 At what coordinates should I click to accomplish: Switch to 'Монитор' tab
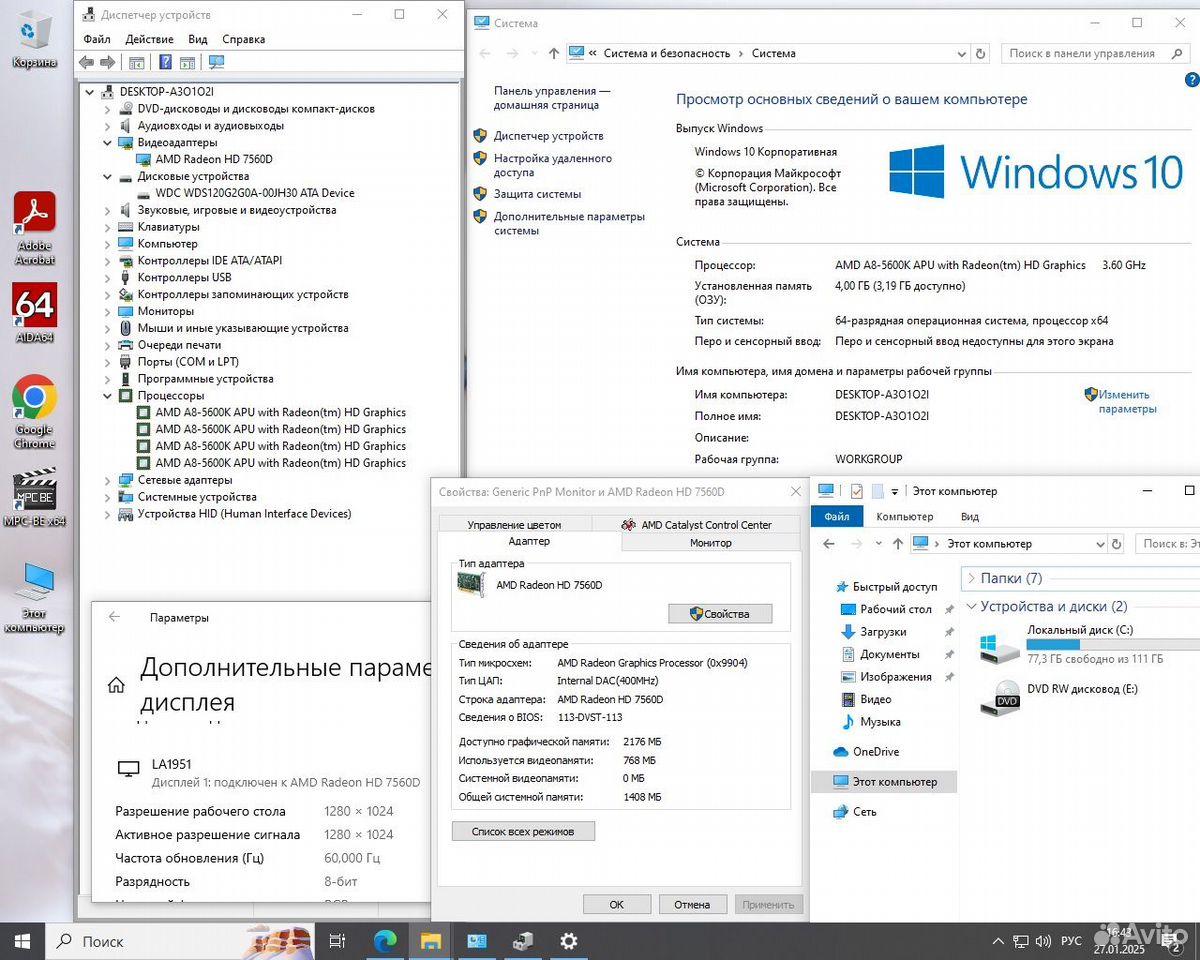(711, 543)
